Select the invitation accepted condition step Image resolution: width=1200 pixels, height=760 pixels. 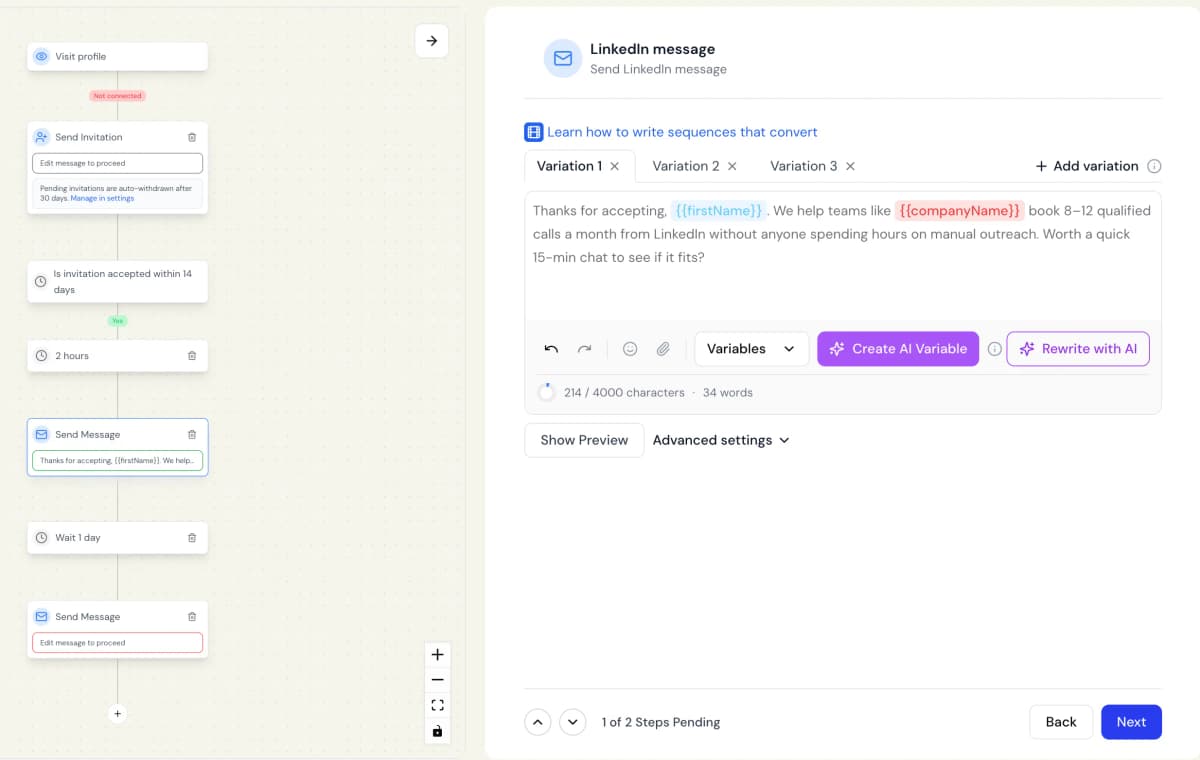(117, 282)
